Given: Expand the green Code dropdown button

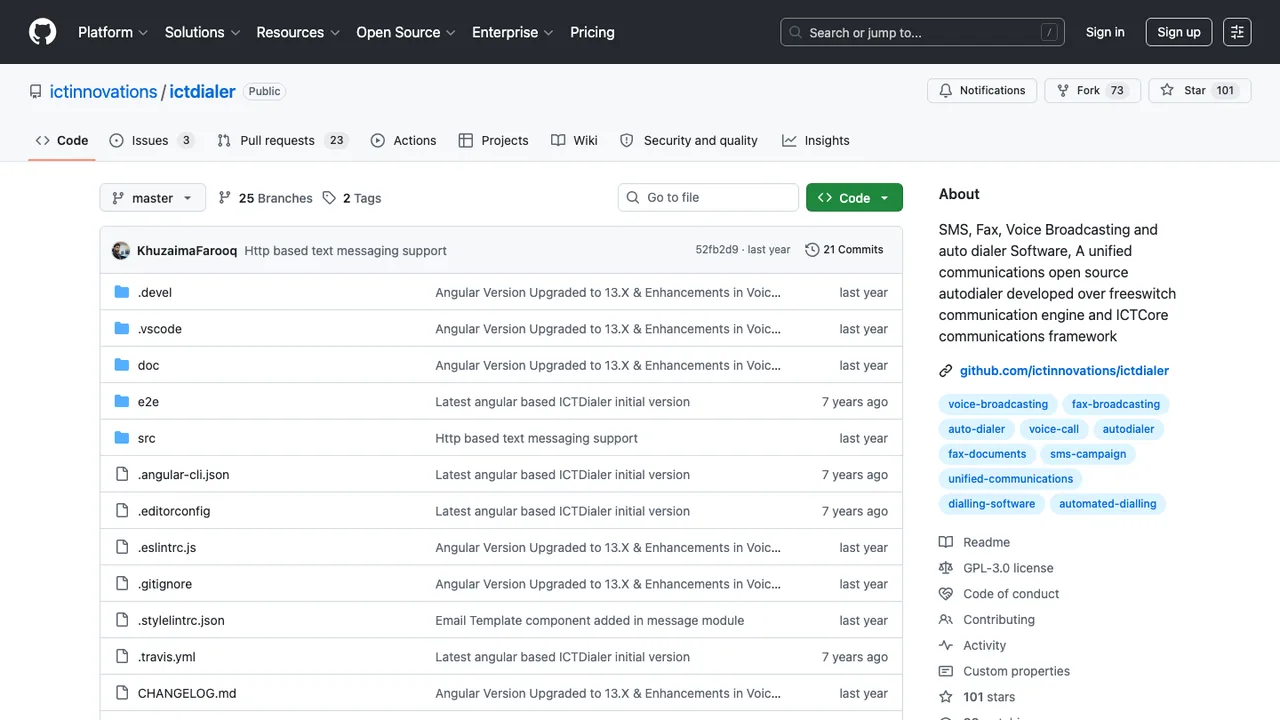Looking at the screenshot, I should click(x=854, y=198).
